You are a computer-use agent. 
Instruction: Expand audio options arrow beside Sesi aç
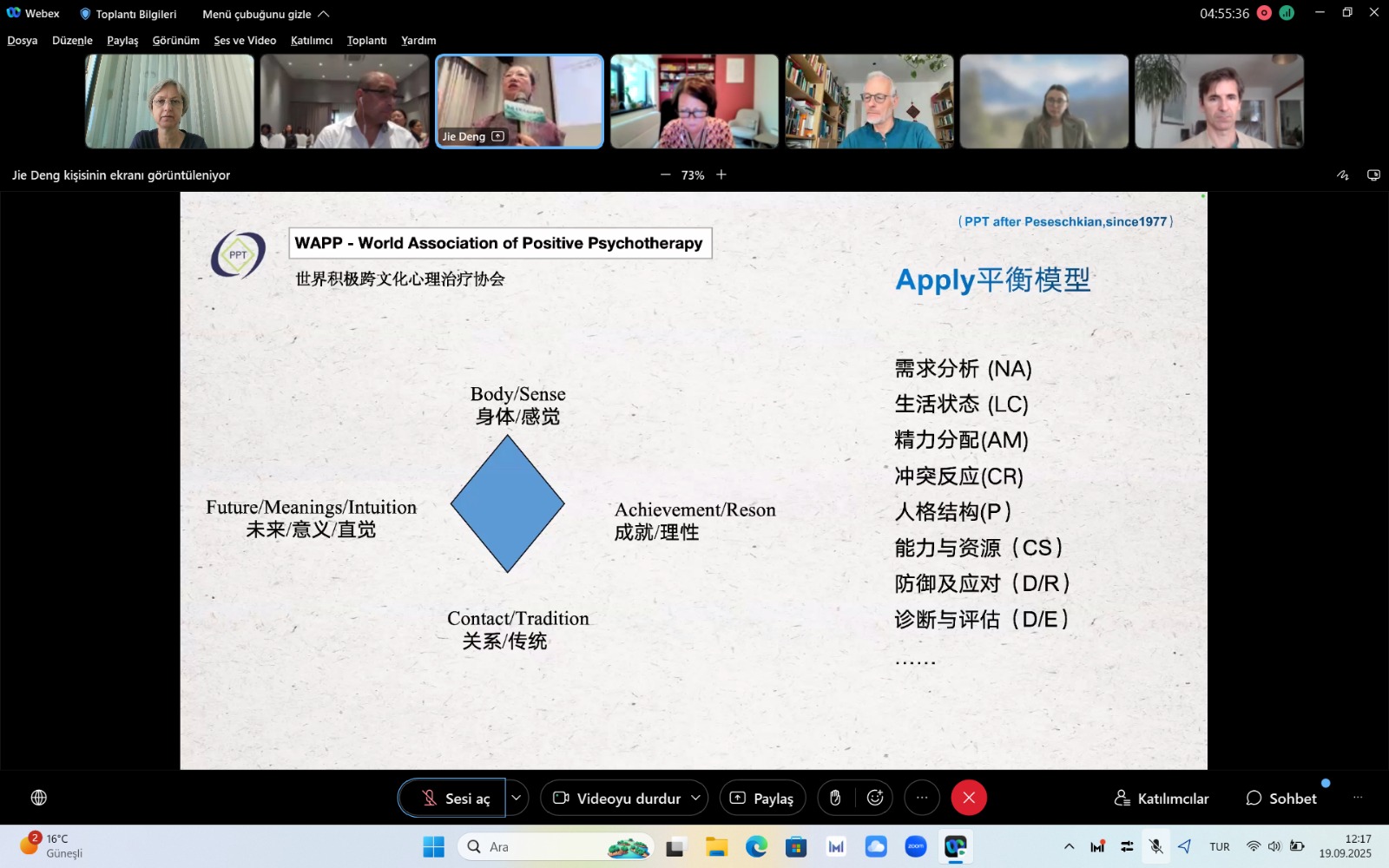[x=517, y=798]
